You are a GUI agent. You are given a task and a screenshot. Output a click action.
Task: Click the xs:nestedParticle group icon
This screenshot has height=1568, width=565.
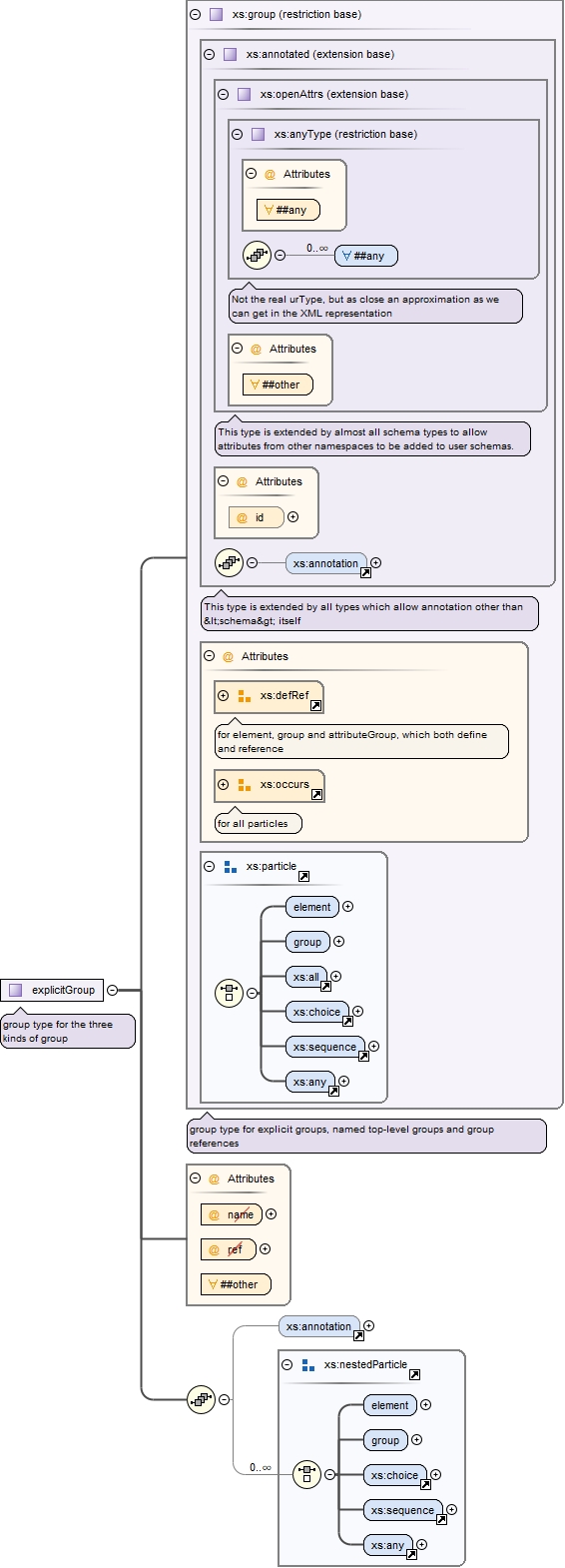(x=308, y=1364)
